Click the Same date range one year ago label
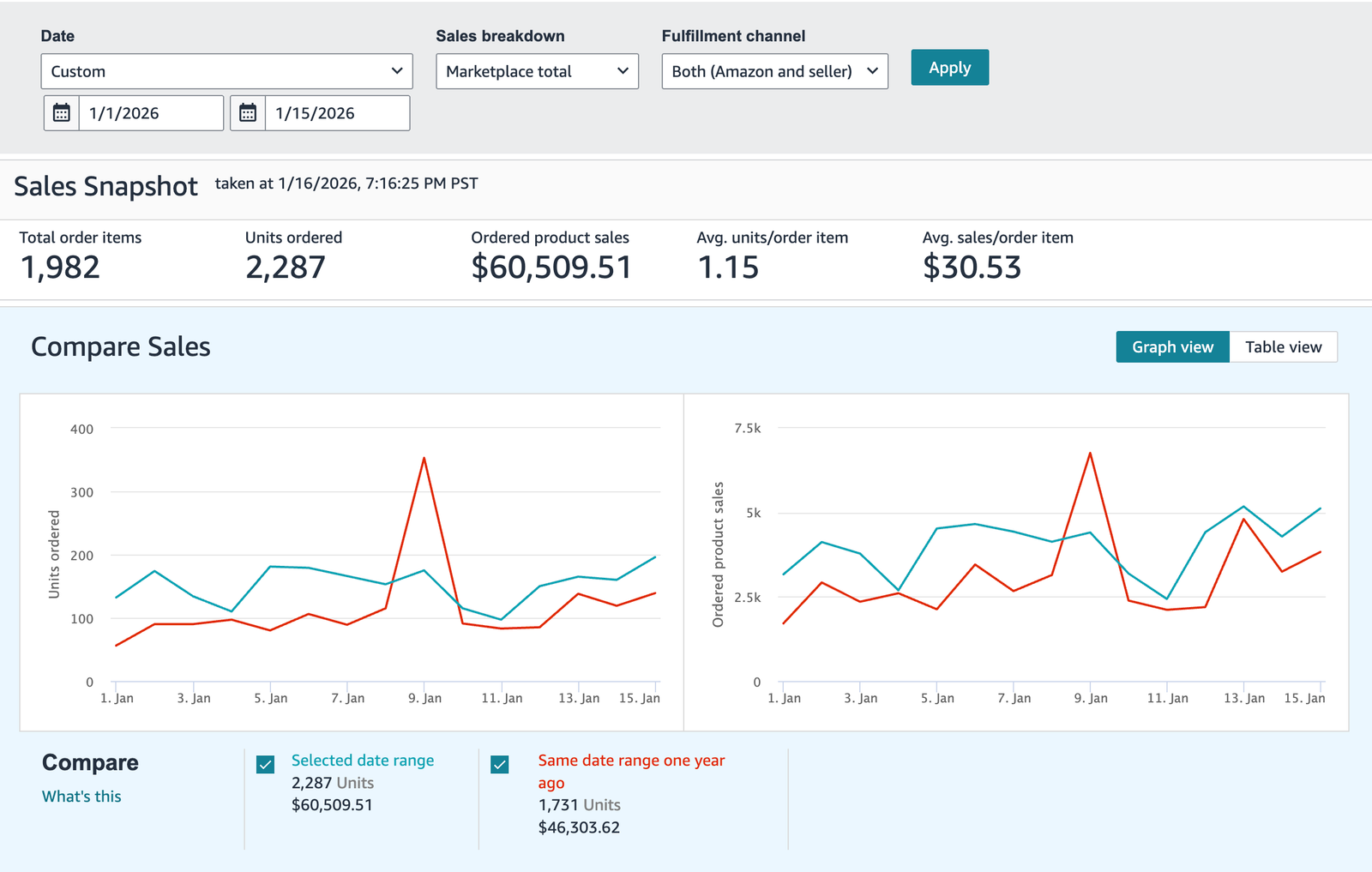The width and height of the screenshot is (1372, 872). coord(631,772)
